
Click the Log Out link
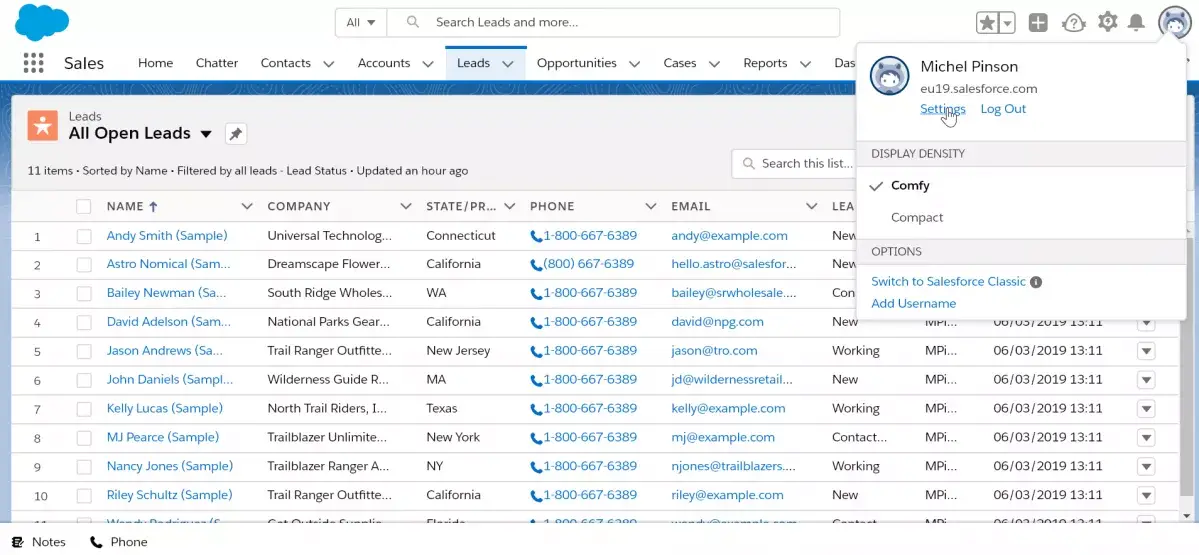1003,109
